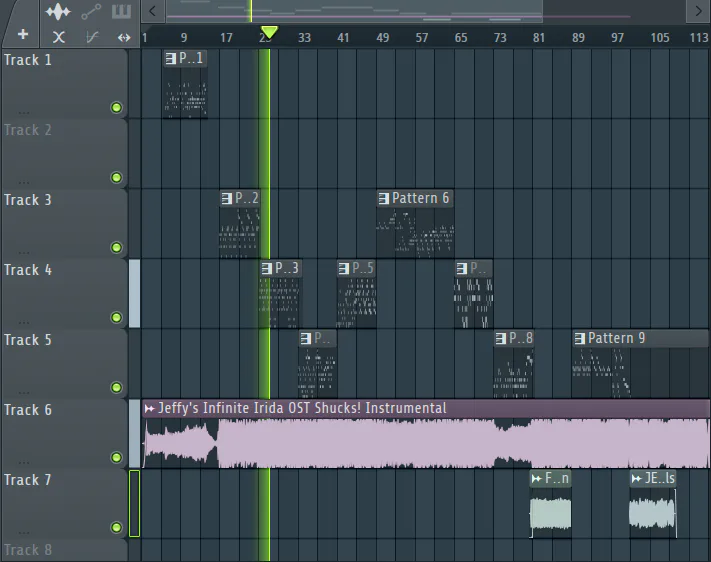
Task: Open menu of P..3 pattern clip
Action: 267,269
